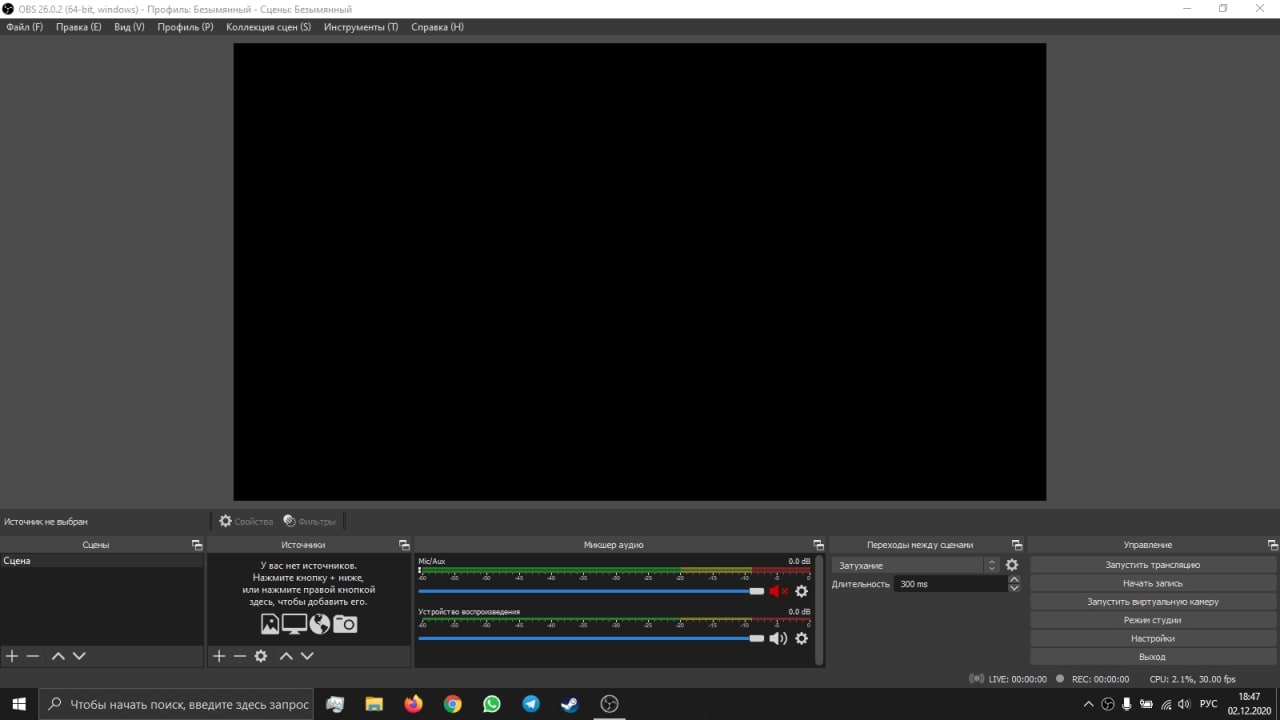Click the image source icon in Источники
The height and width of the screenshot is (720, 1280).
(270, 624)
